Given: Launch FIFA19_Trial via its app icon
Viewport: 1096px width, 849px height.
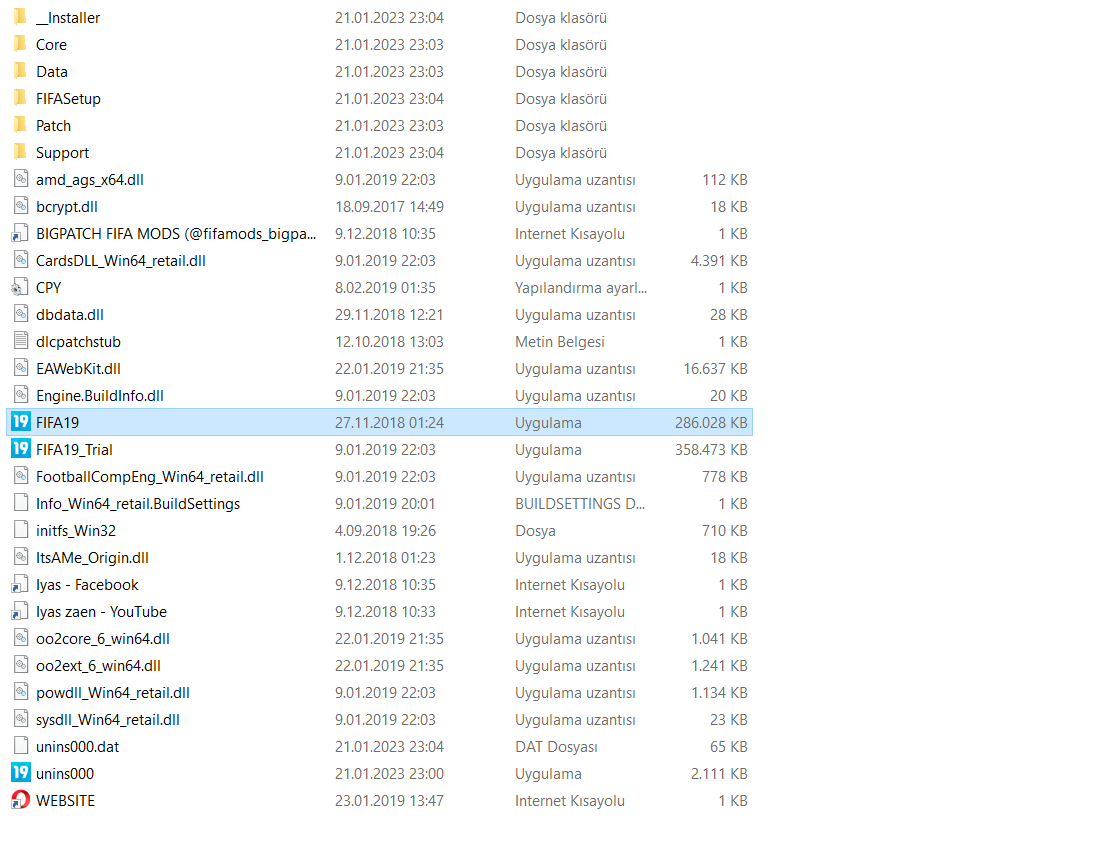Looking at the screenshot, I should (20, 449).
